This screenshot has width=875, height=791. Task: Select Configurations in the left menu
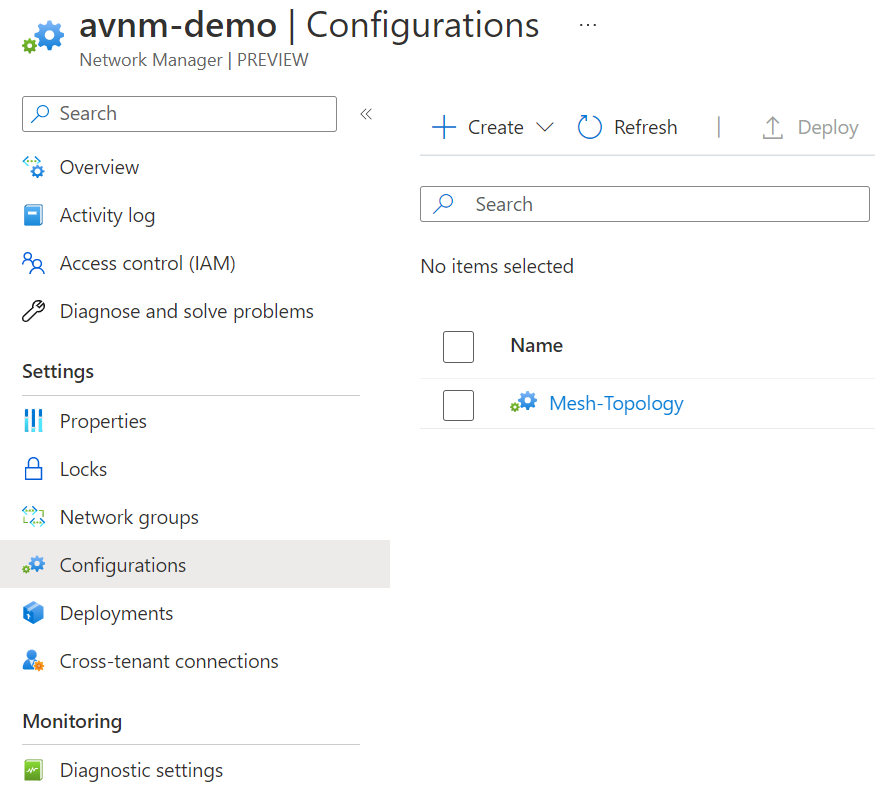click(123, 566)
